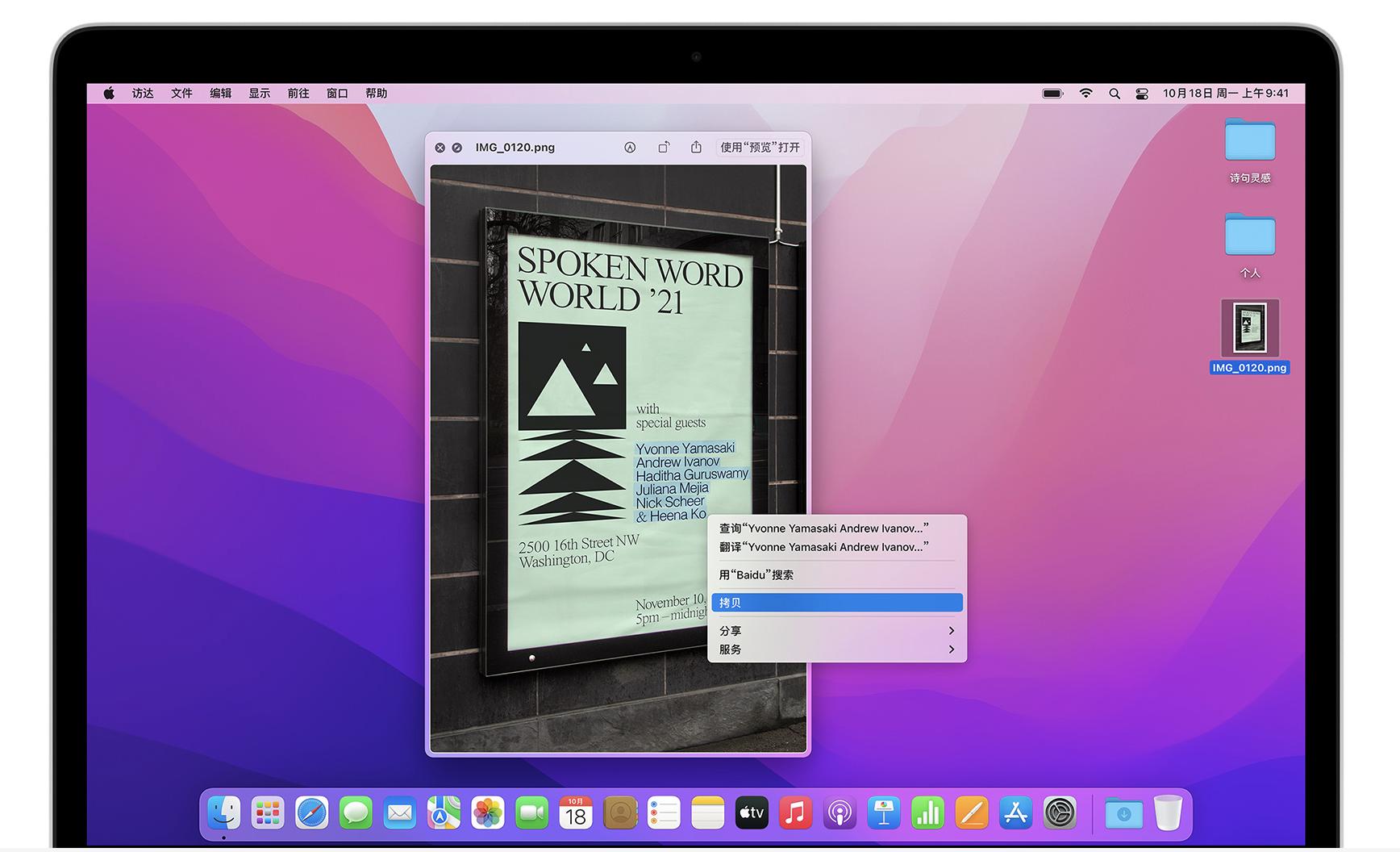Launch Podcasts app in the Dock

tap(840, 813)
